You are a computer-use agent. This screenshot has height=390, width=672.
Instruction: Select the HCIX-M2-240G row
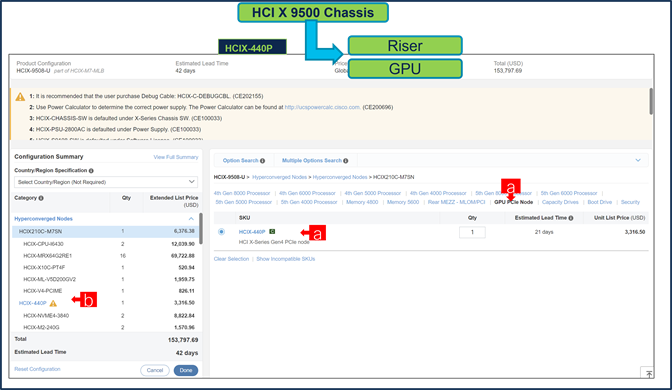tap(105, 327)
